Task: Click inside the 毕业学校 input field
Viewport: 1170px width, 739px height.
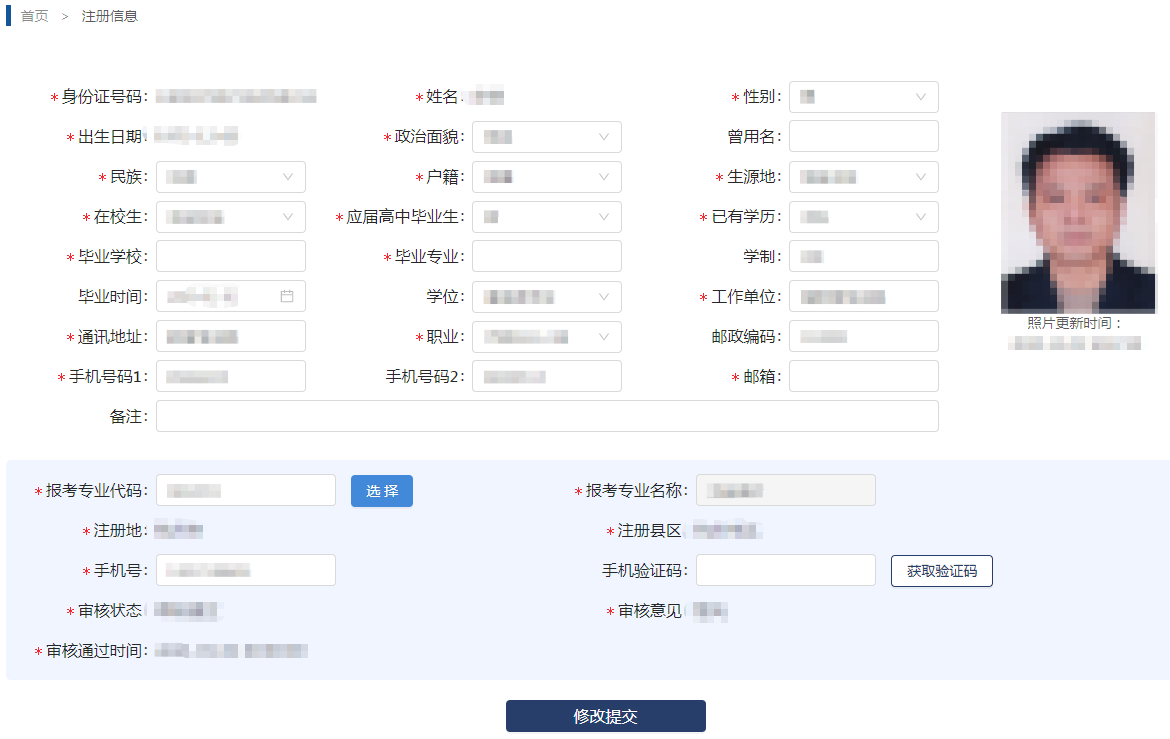Action: pos(230,256)
